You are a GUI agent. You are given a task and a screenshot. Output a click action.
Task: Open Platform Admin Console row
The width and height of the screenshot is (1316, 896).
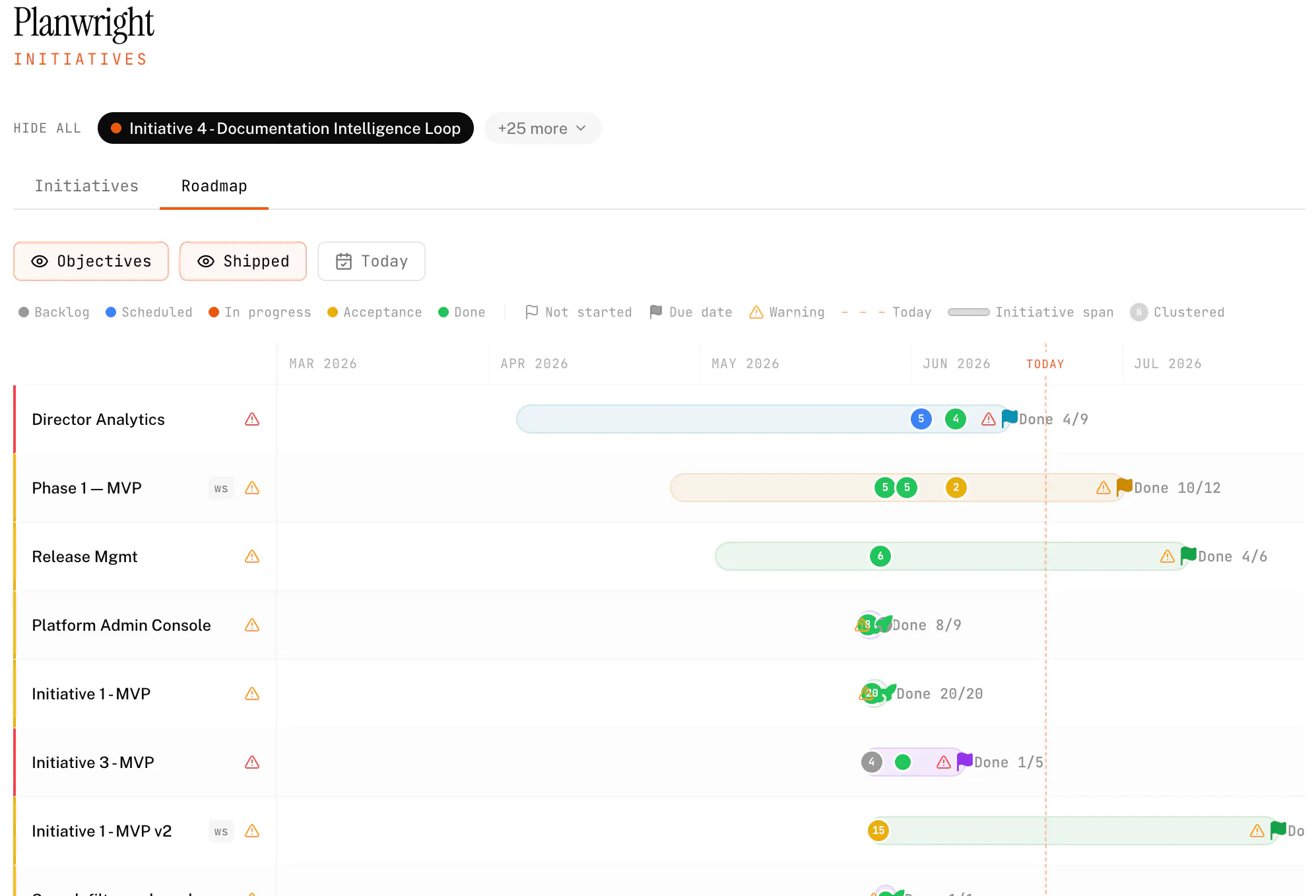[121, 625]
